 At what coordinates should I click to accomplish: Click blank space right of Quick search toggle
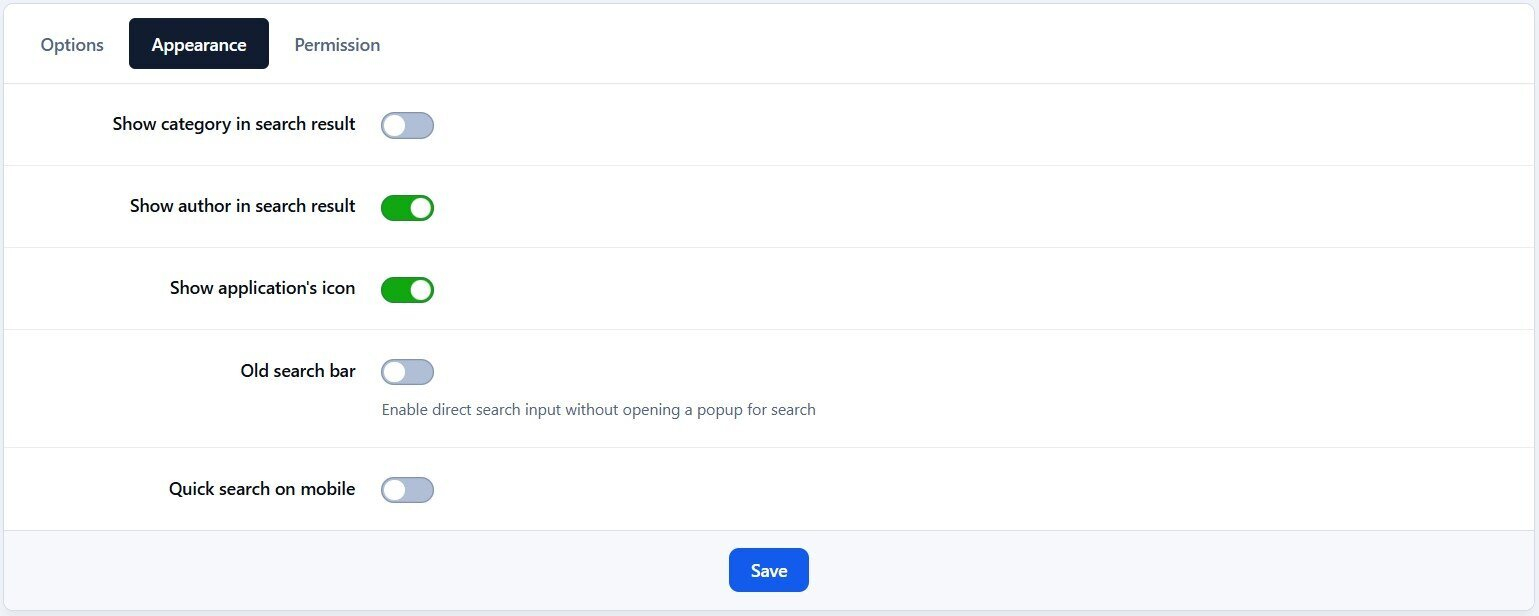point(900,490)
